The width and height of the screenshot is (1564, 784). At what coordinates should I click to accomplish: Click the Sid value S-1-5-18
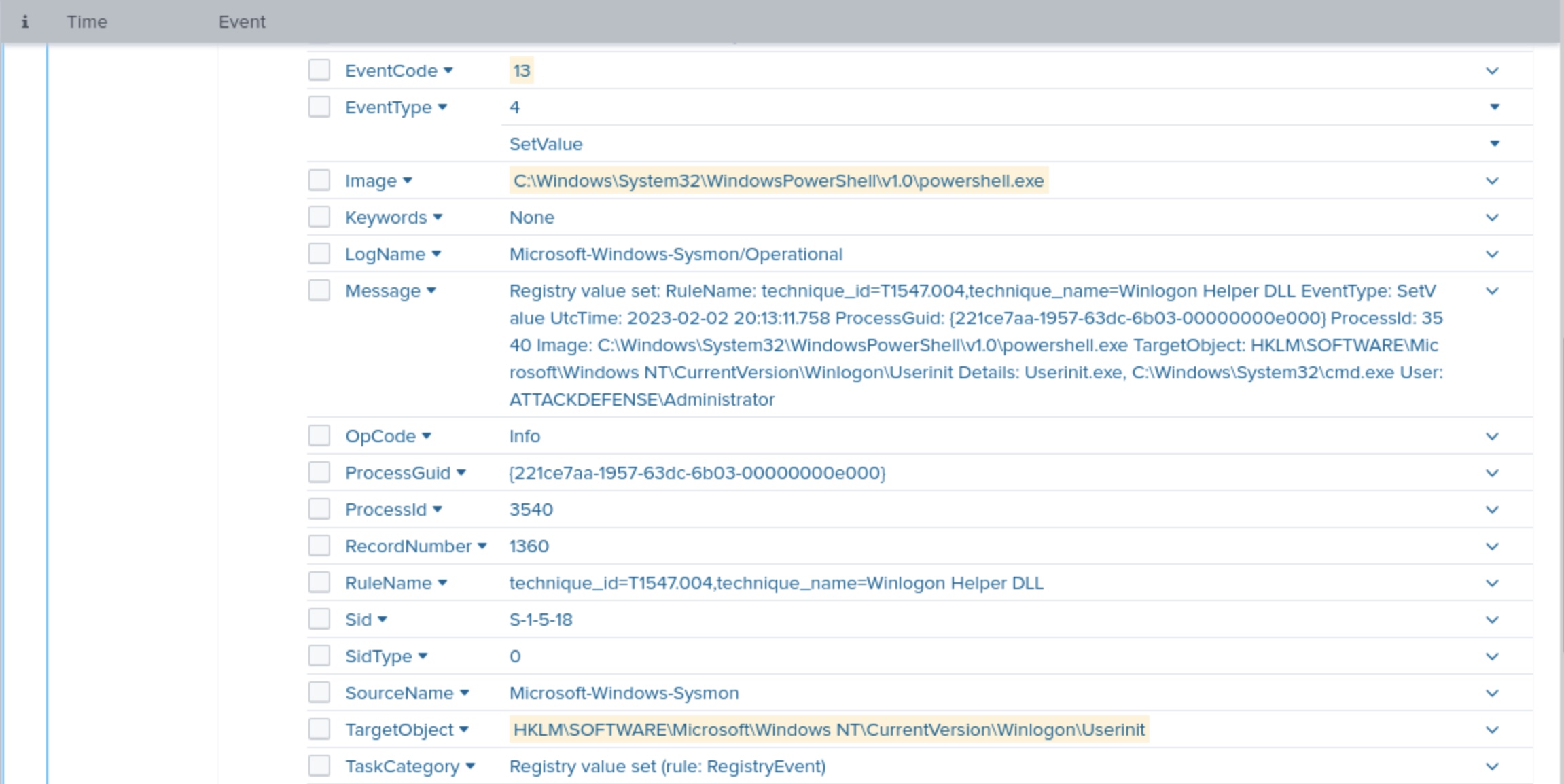(x=541, y=620)
